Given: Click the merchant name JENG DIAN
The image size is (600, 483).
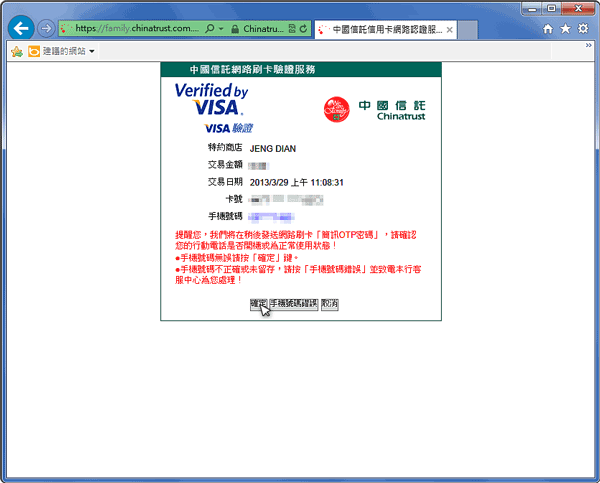Looking at the screenshot, I should pos(273,148).
